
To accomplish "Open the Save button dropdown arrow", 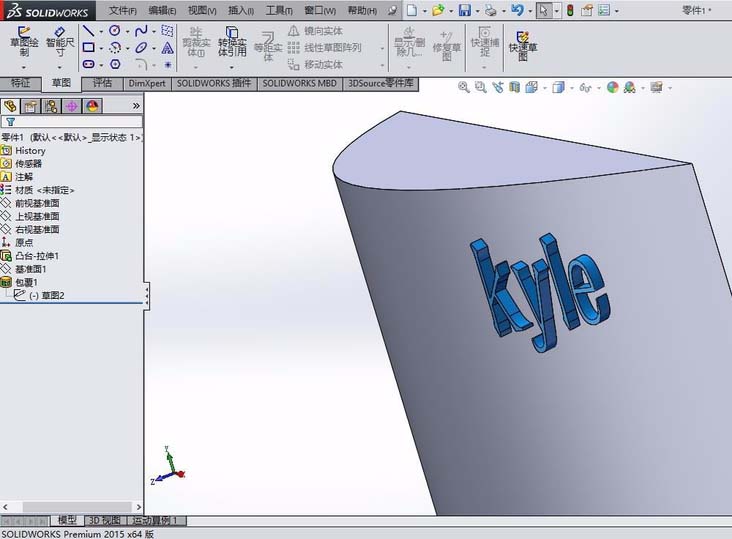I will [478, 11].
